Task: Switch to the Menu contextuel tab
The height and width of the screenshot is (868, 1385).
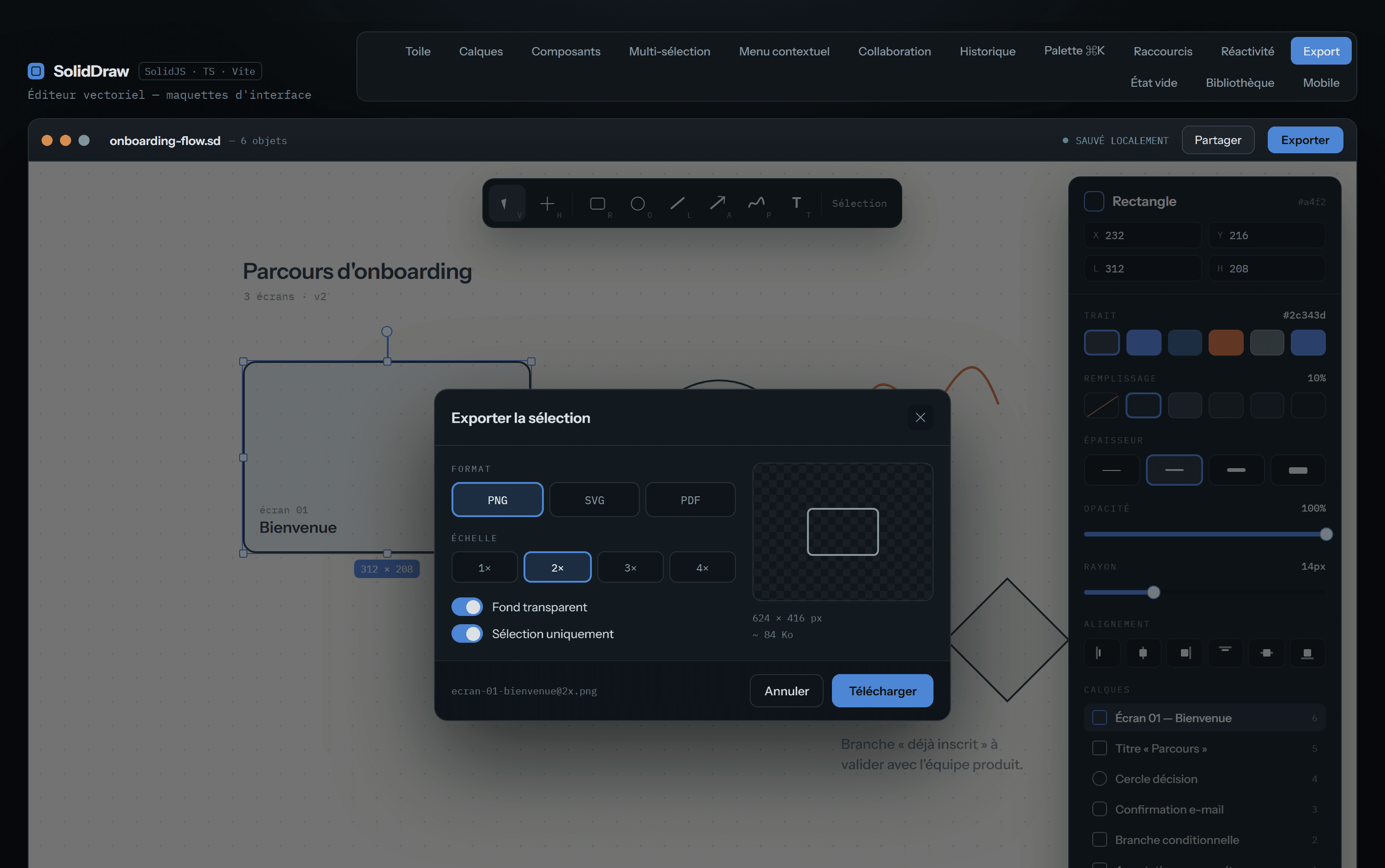Action: [784, 51]
